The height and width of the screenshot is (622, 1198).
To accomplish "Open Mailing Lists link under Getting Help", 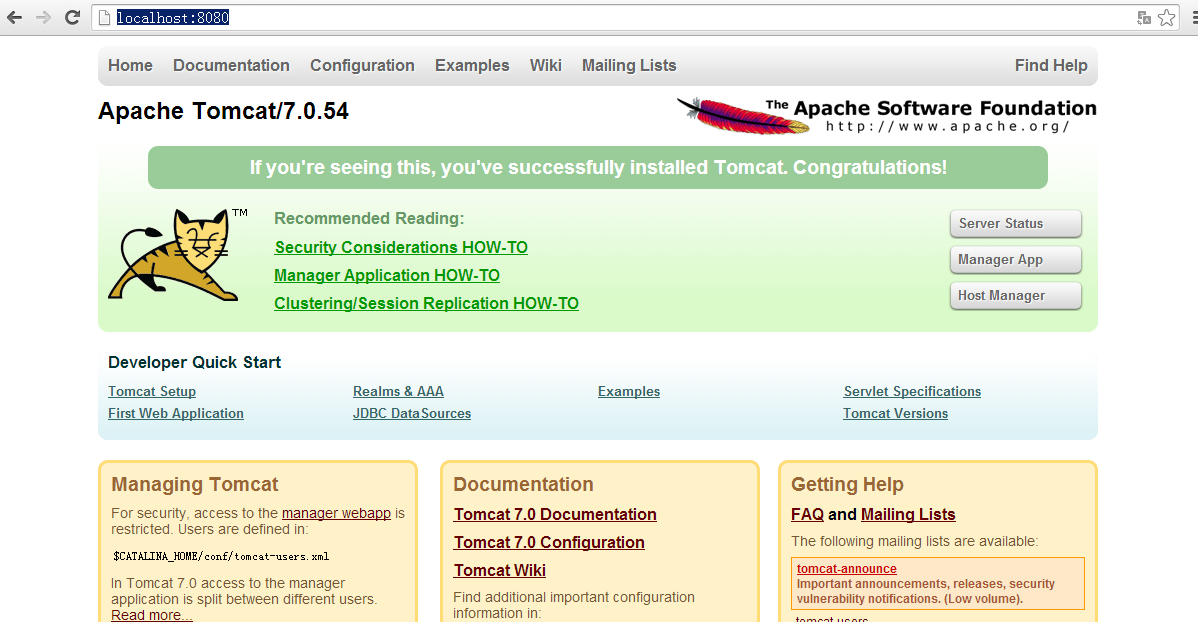I will [908, 514].
